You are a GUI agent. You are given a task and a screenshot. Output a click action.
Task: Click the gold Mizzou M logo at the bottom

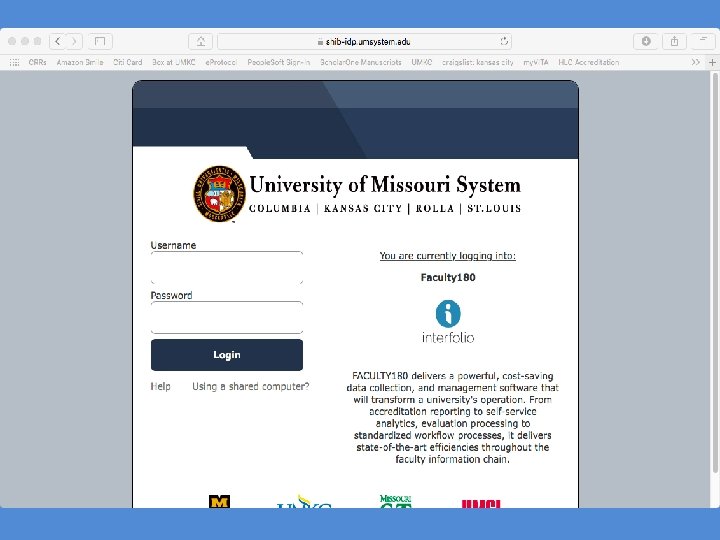[x=219, y=501]
